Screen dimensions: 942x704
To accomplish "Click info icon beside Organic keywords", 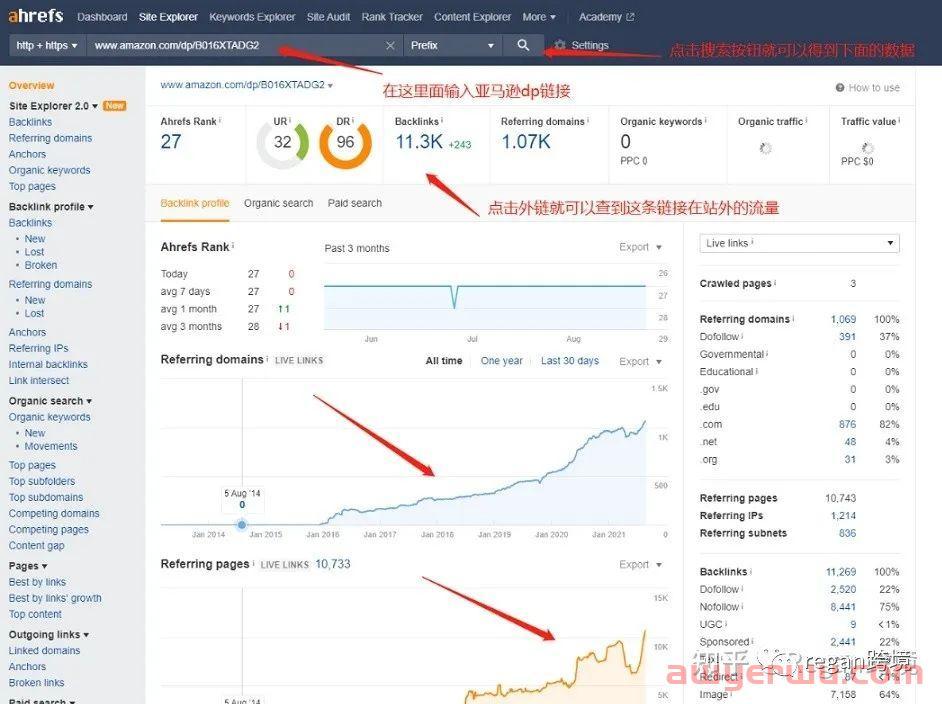I will (x=705, y=120).
